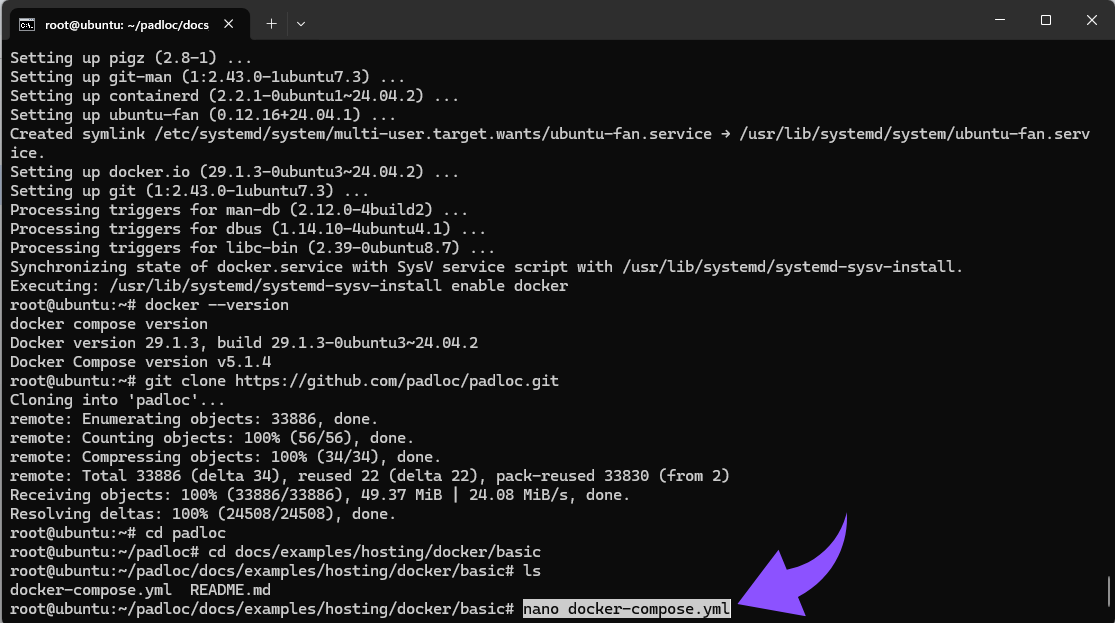1115x623 pixels.
Task: Click the 'cd padloc' command text
Action: [185, 533]
